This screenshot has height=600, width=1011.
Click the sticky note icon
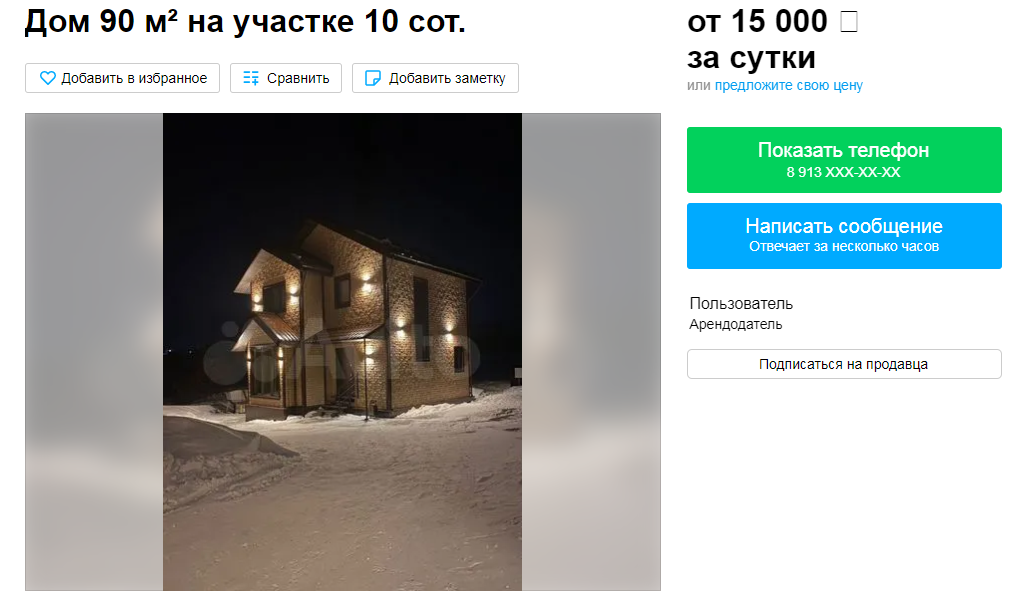pyautogui.click(x=373, y=78)
